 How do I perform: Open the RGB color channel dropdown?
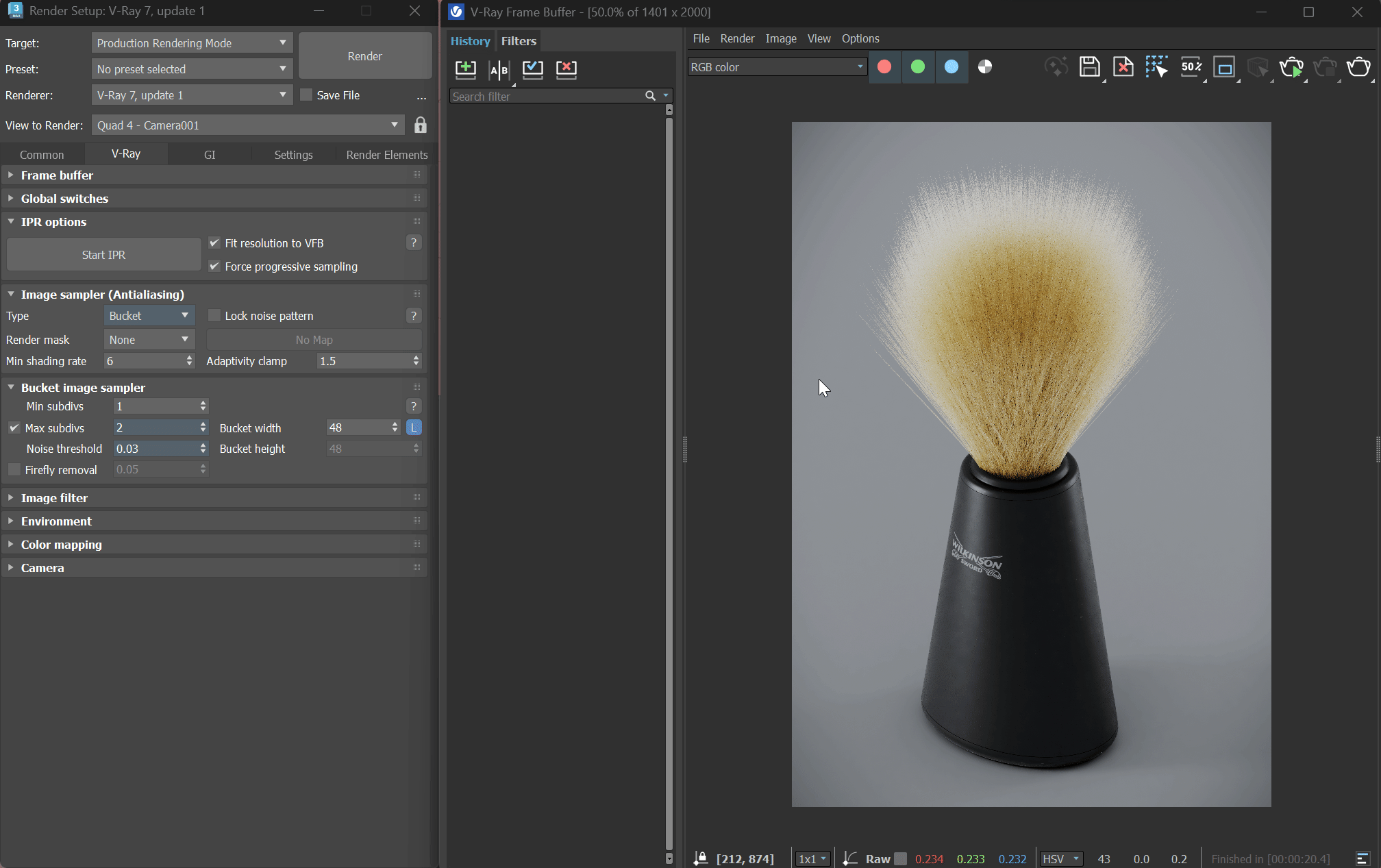pos(776,67)
